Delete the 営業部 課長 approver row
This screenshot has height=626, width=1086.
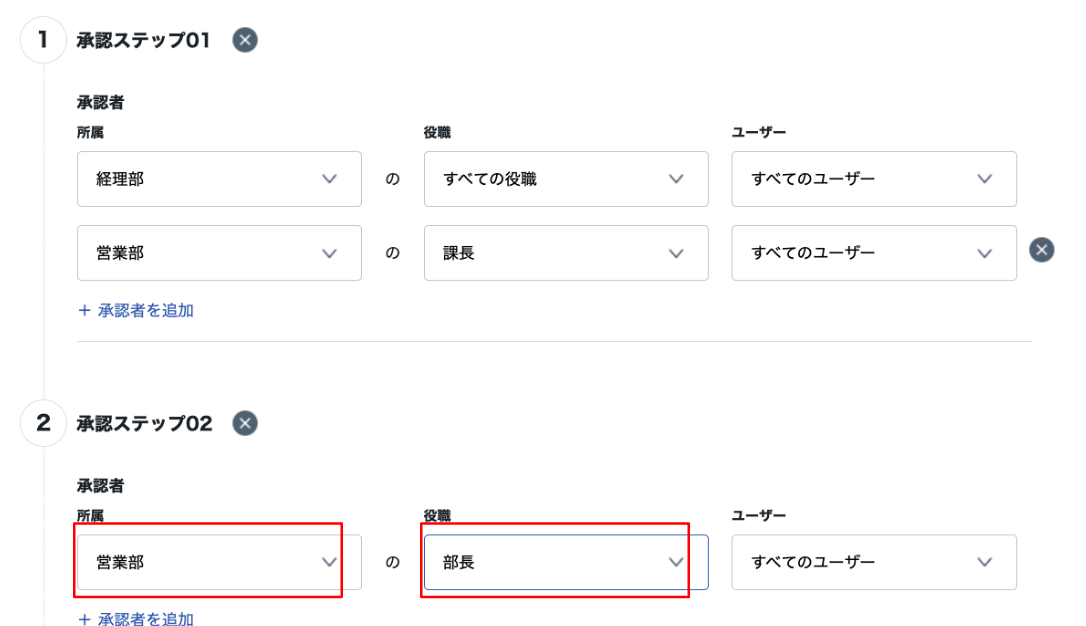tap(1042, 250)
